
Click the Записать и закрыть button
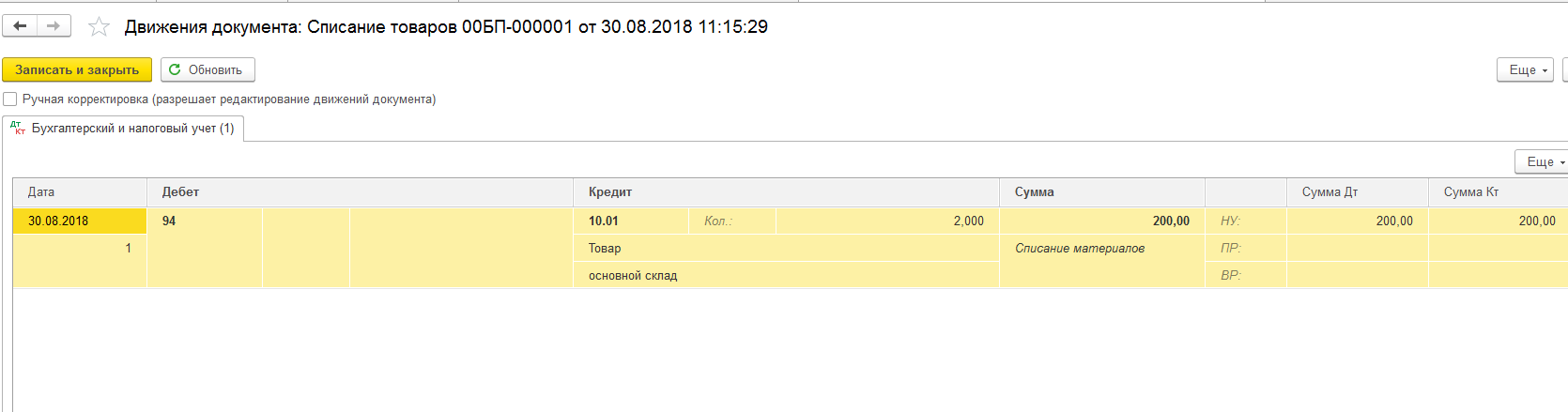[77, 70]
